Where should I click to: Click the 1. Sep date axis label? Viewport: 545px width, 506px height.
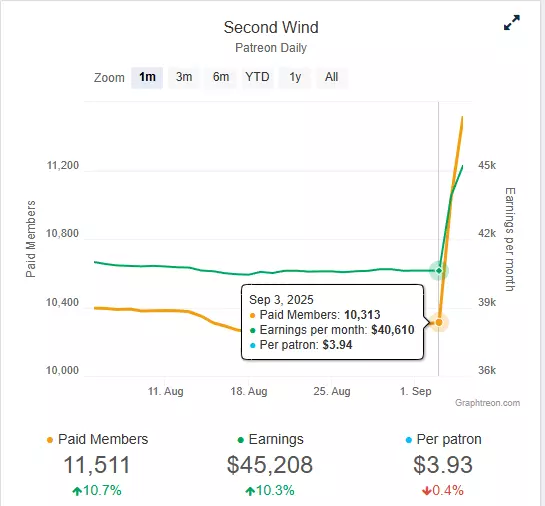click(x=415, y=391)
